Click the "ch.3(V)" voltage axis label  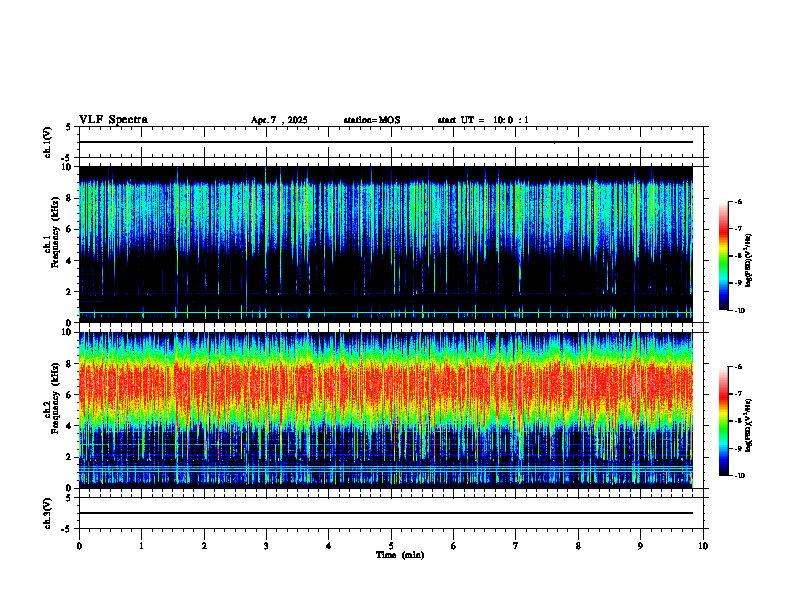(48, 514)
